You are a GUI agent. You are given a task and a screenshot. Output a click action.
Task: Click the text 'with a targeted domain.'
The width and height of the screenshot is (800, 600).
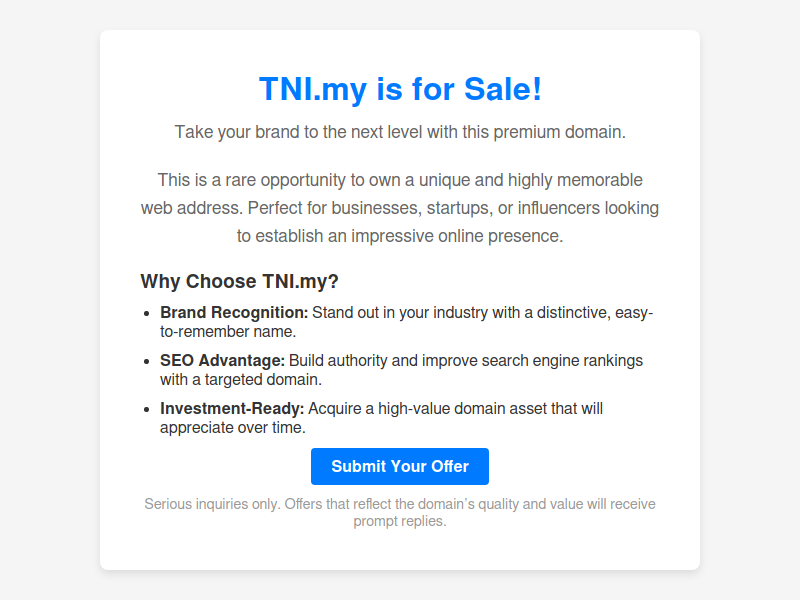pyautogui.click(x=241, y=380)
